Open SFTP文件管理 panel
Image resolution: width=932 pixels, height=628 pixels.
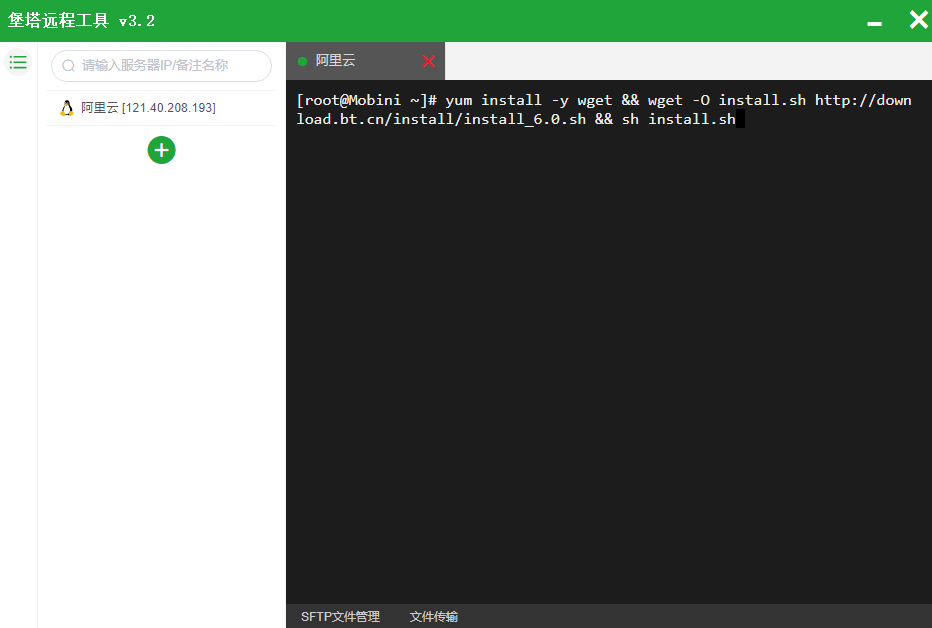340,617
